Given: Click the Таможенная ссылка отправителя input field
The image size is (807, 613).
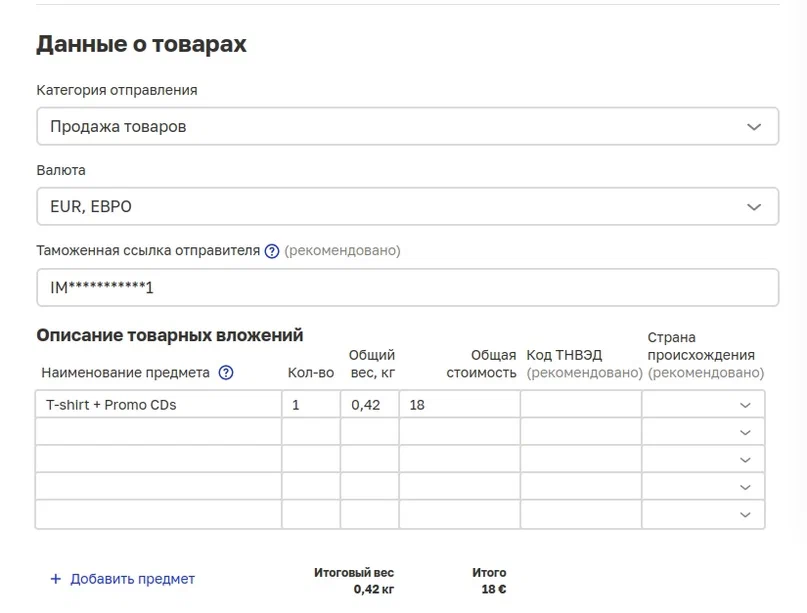Looking at the screenshot, I should [x=407, y=288].
